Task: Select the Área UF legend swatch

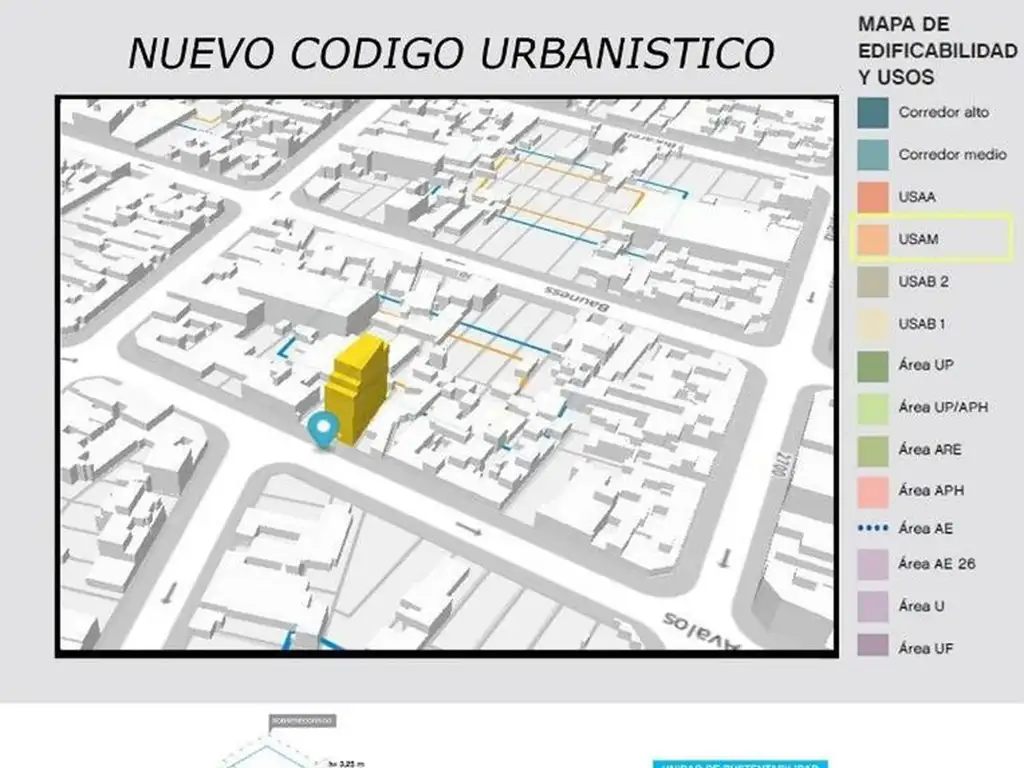Action: [x=871, y=648]
